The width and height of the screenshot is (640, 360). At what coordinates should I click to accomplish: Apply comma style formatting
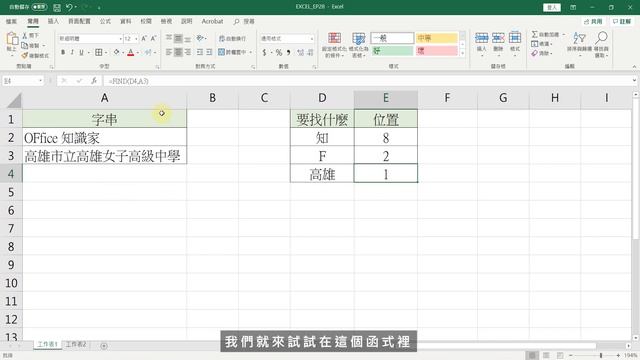pyautogui.click(x=289, y=52)
